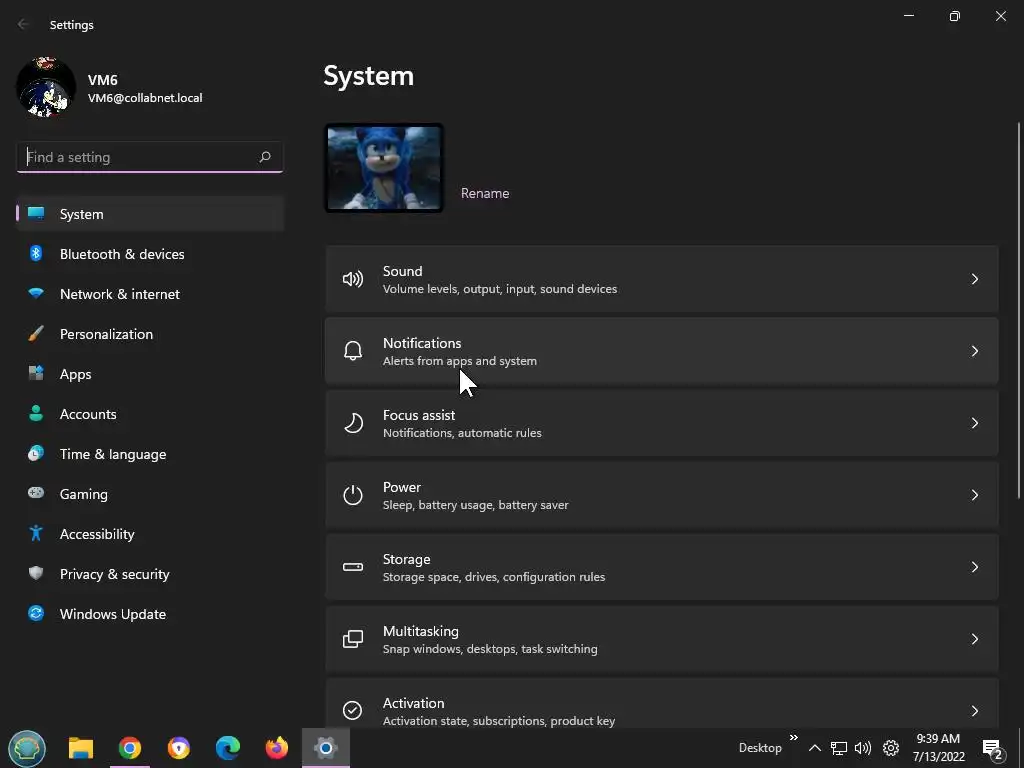Viewport: 1024px width, 768px height.
Task: Click the Gaming controller icon
Action: (x=36, y=493)
